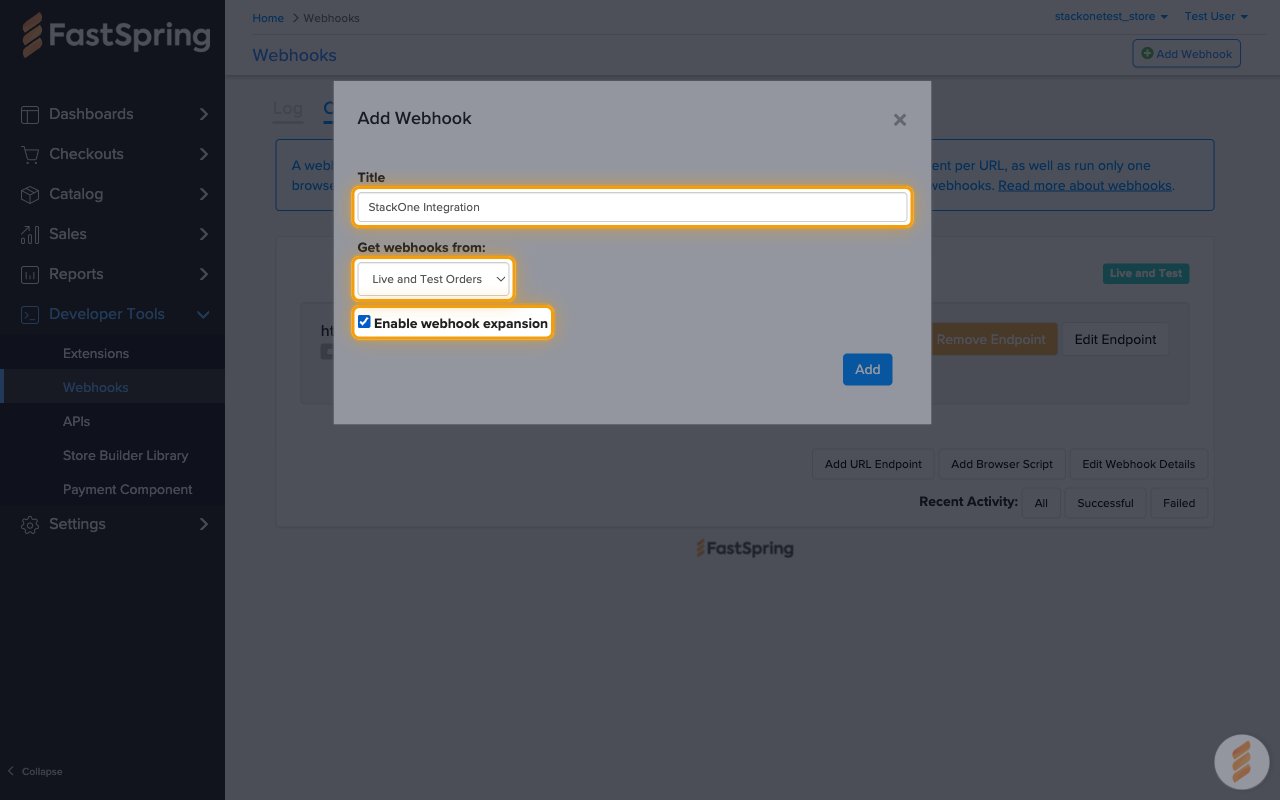Click the Add Webhook button in the header
1280x800 pixels.
click(1187, 54)
